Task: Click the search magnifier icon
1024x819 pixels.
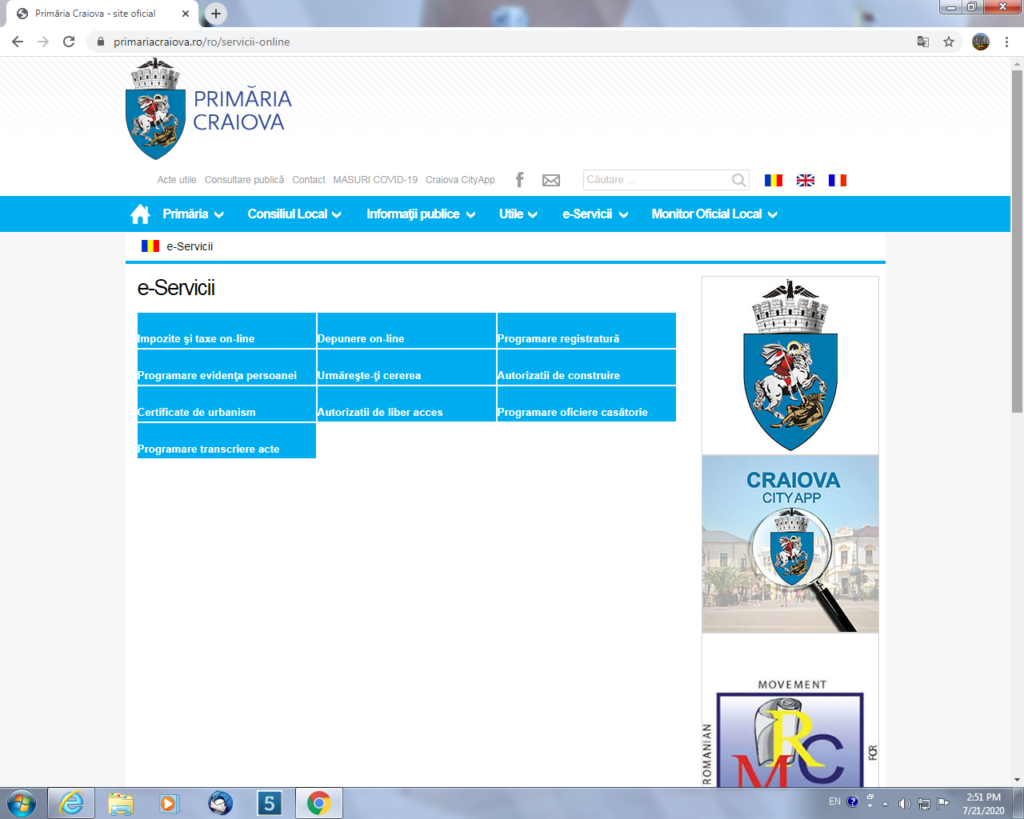Action: click(738, 180)
